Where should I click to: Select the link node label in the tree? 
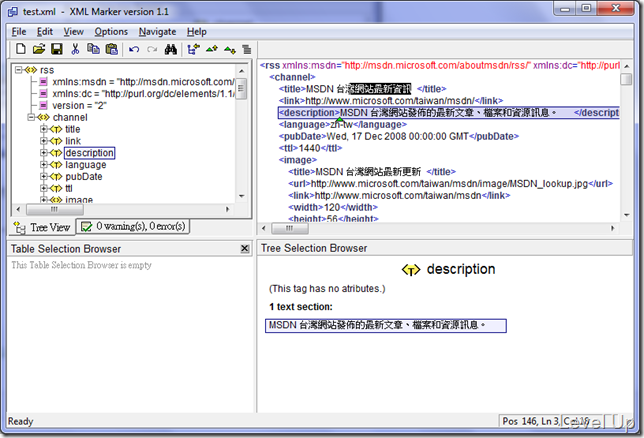(73, 141)
